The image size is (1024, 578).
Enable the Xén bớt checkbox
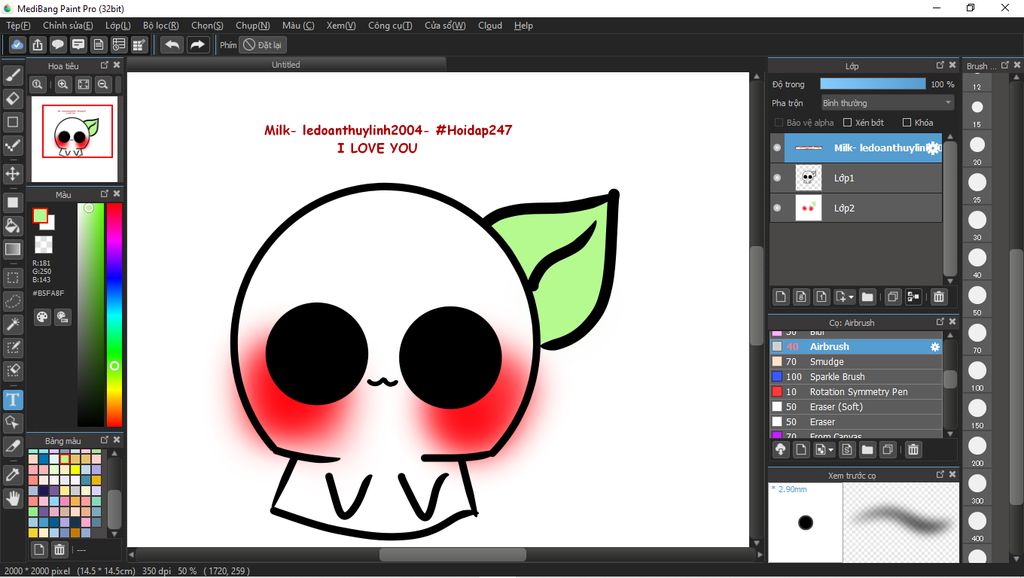[x=848, y=123]
